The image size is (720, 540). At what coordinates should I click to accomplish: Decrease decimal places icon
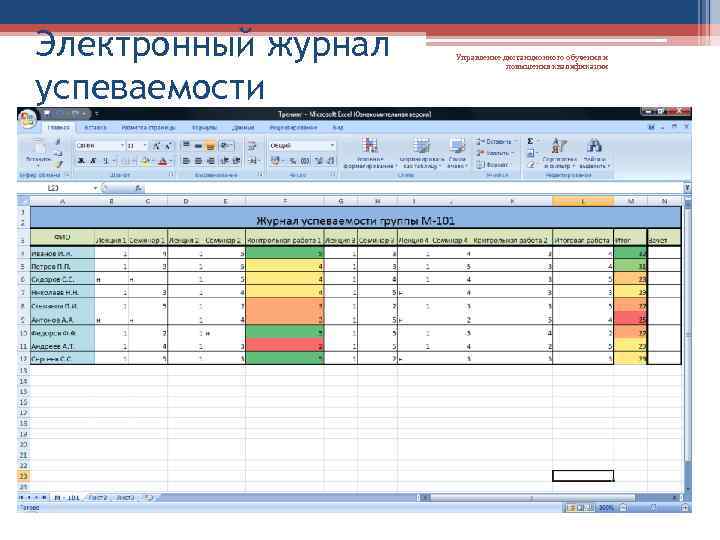pos(331,161)
